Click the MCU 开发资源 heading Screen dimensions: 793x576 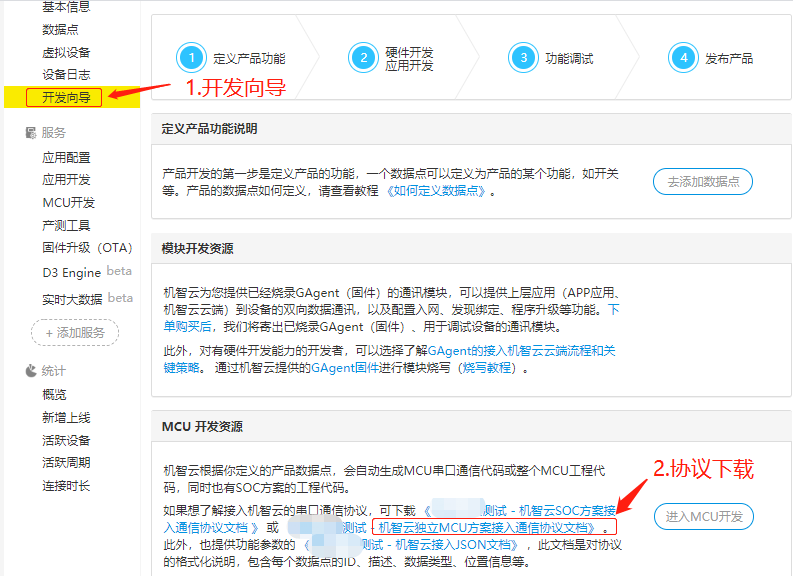202,427
